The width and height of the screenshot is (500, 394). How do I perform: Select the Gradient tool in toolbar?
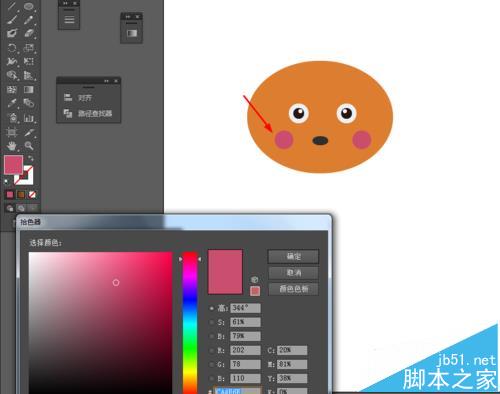pyautogui.click(x=29, y=89)
